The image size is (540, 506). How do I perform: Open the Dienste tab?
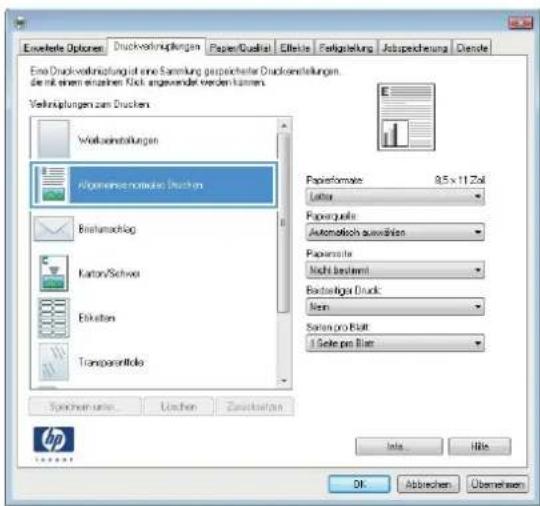472,48
